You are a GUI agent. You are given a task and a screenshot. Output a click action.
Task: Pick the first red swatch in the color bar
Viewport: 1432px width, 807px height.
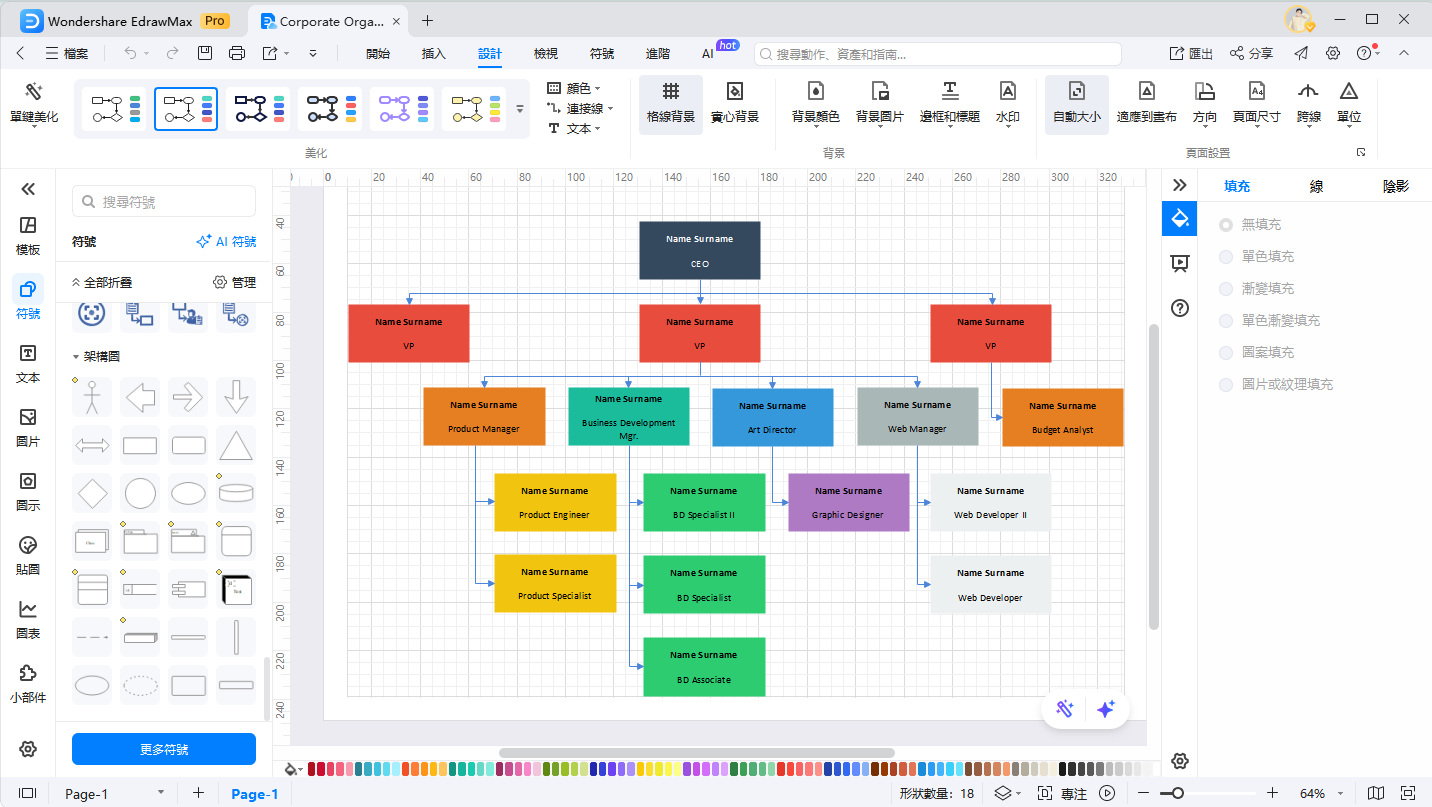312,769
